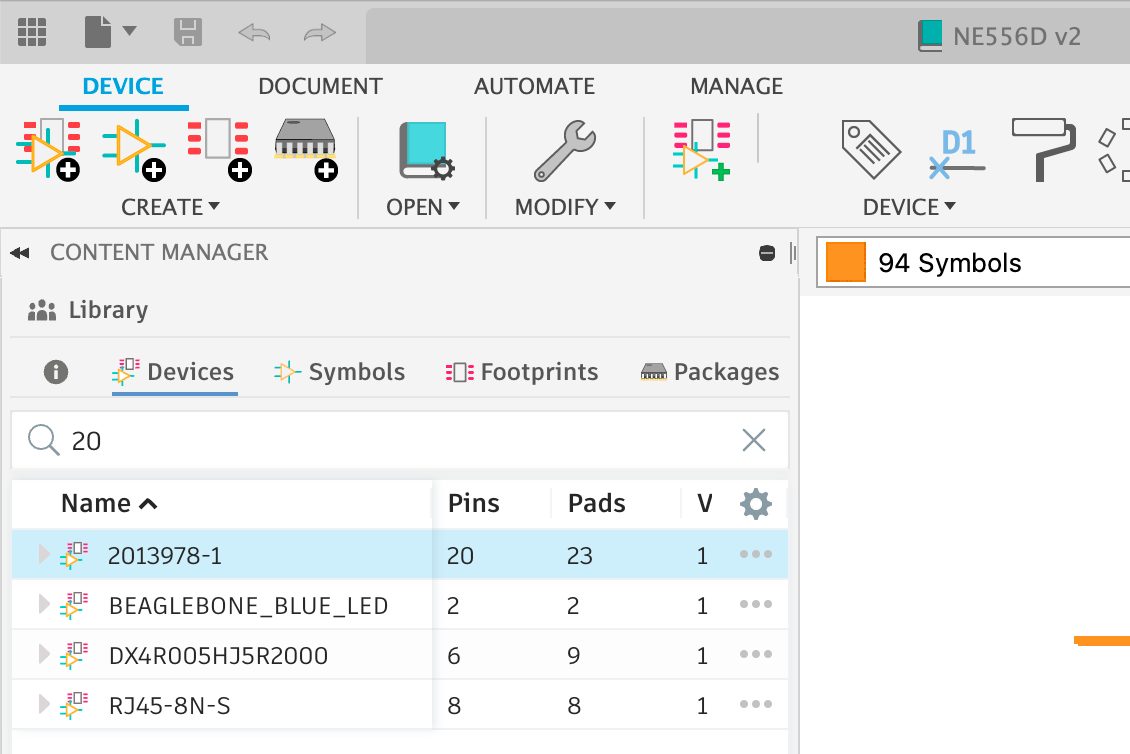
Task: Collapse the Content Manager panel arrows
Action: tap(19, 254)
